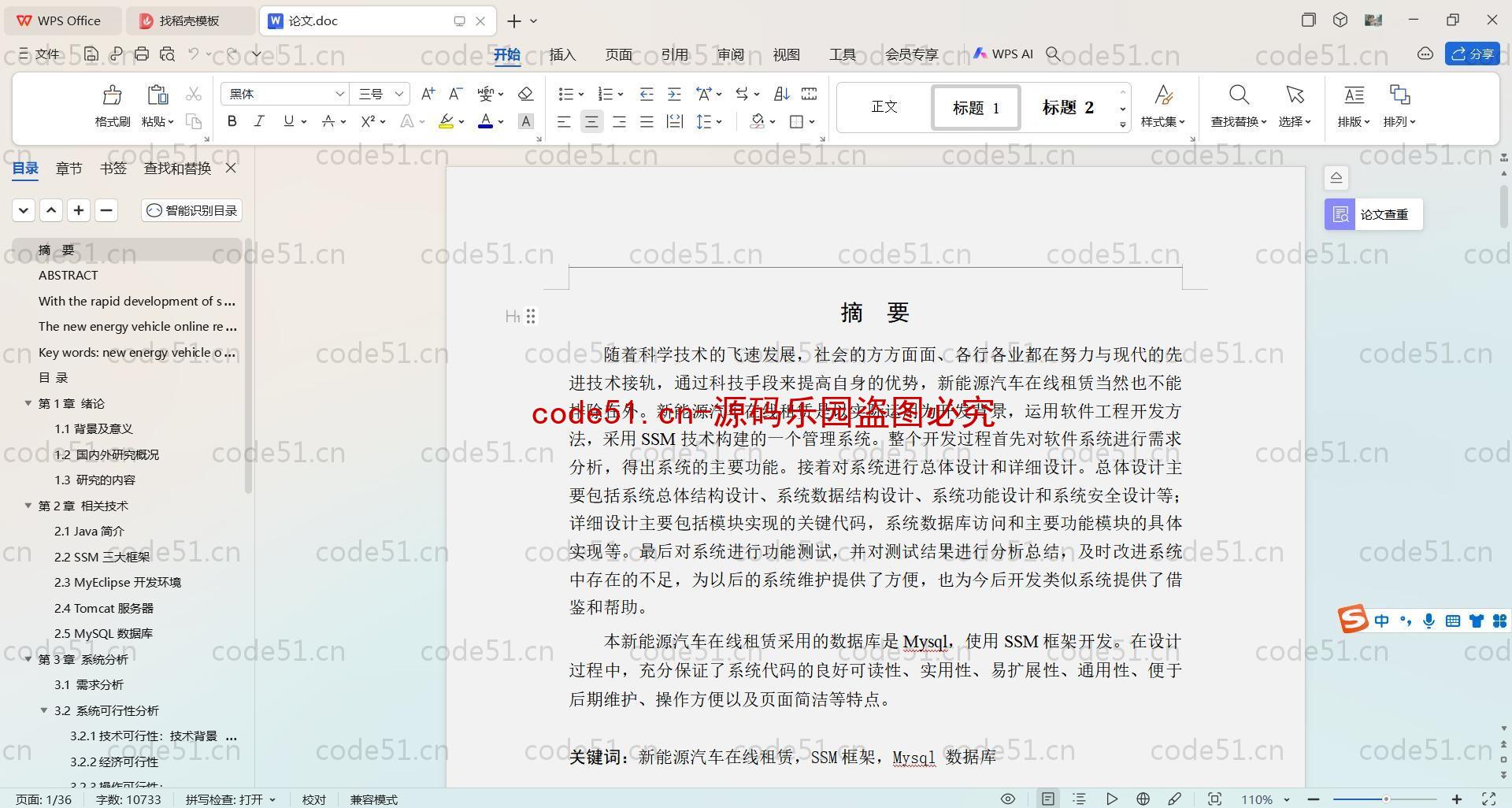
Task: Open the bullet list dropdown arrow
Action: coord(581,95)
